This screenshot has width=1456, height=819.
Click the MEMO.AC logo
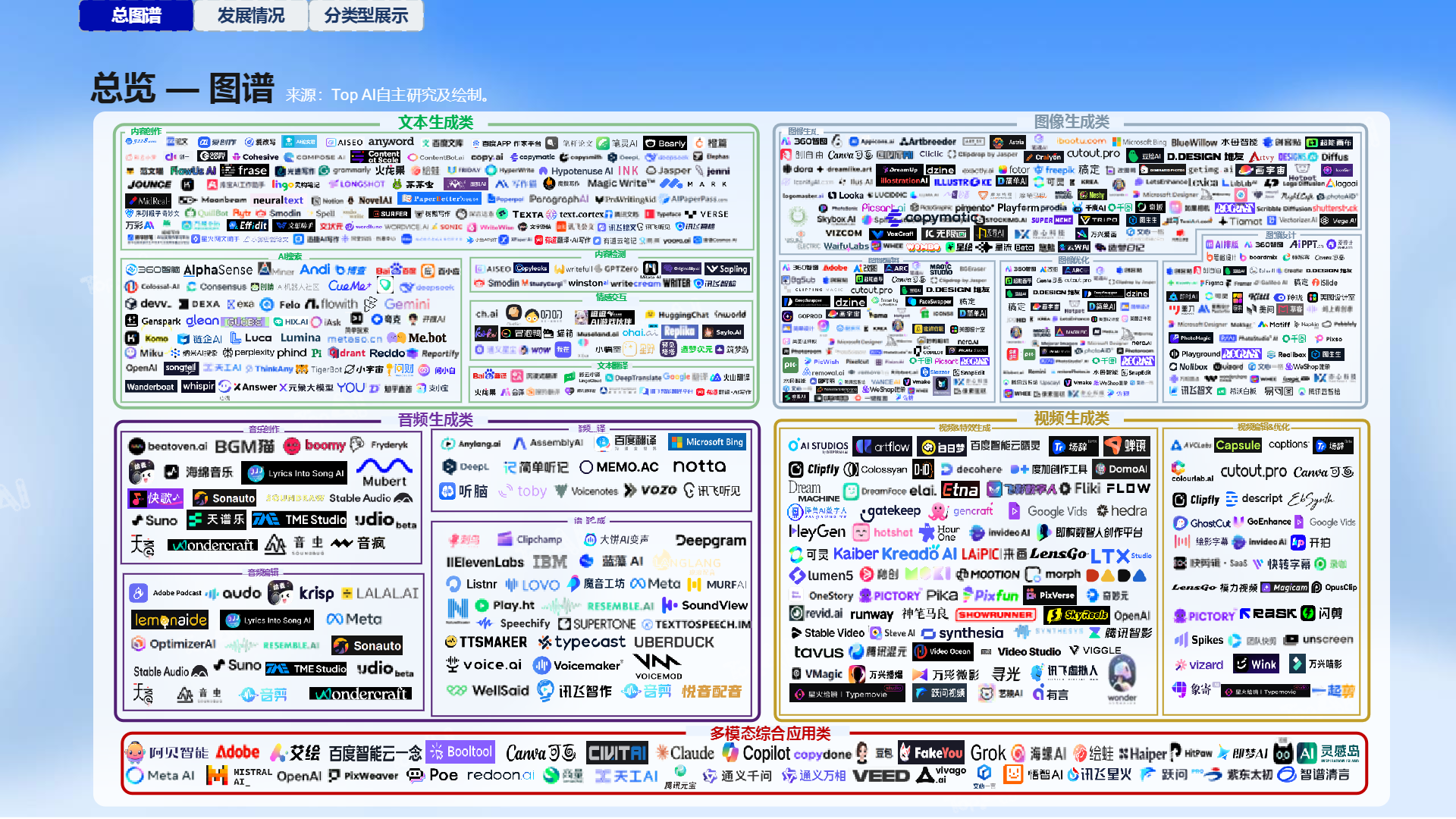619,467
